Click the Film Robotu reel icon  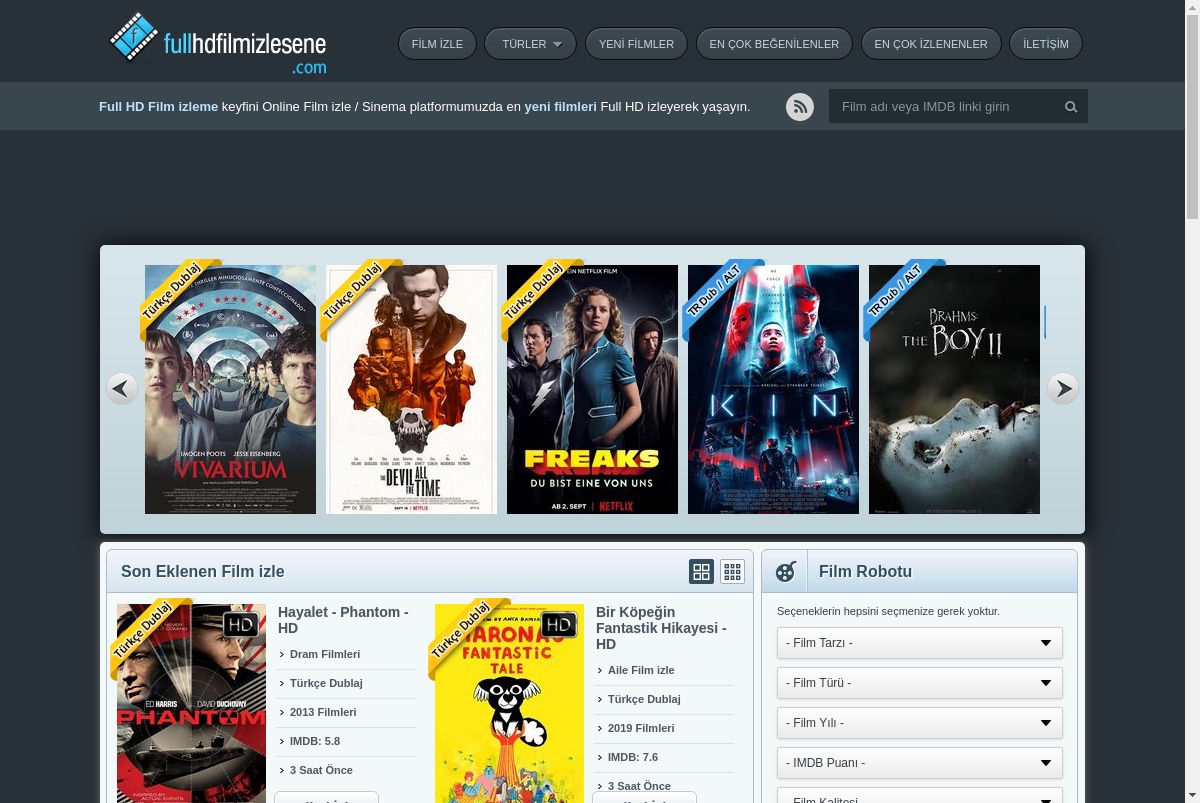[x=786, y=572]
